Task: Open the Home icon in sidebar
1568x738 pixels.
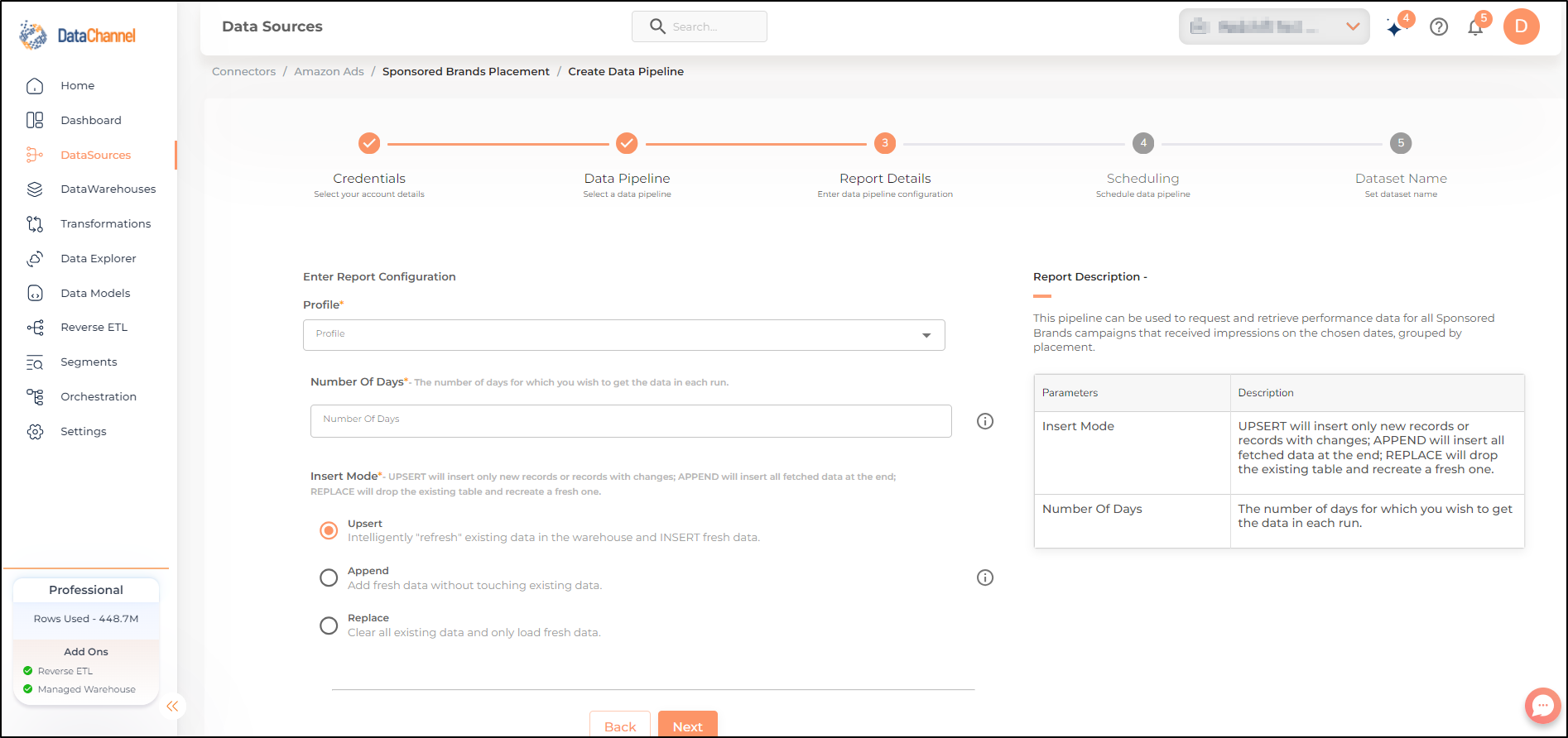Action: coord(35,86)
